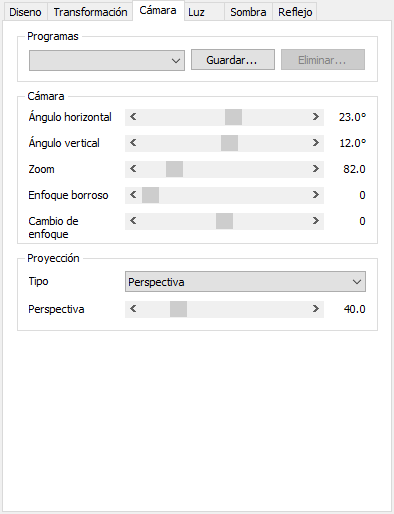Click left arrow of Ángulo horizontal slider
The height and width of the screenshot is (514, 394).
click(133, 117)
